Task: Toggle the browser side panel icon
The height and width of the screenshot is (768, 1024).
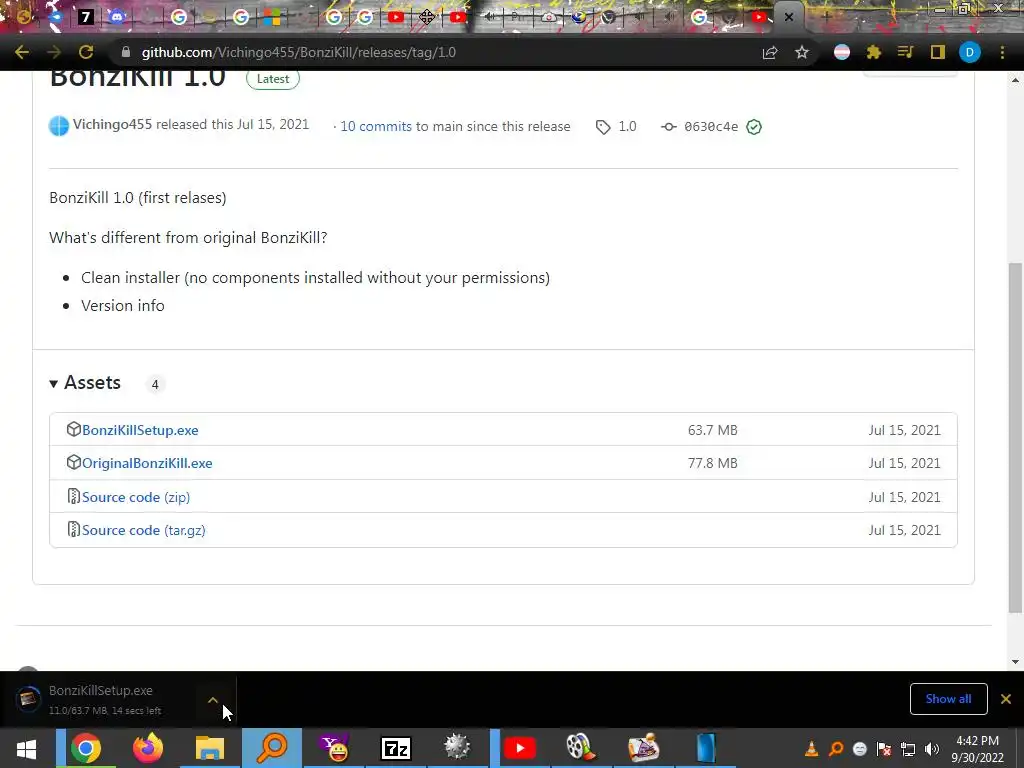Action: coord(938,52)
